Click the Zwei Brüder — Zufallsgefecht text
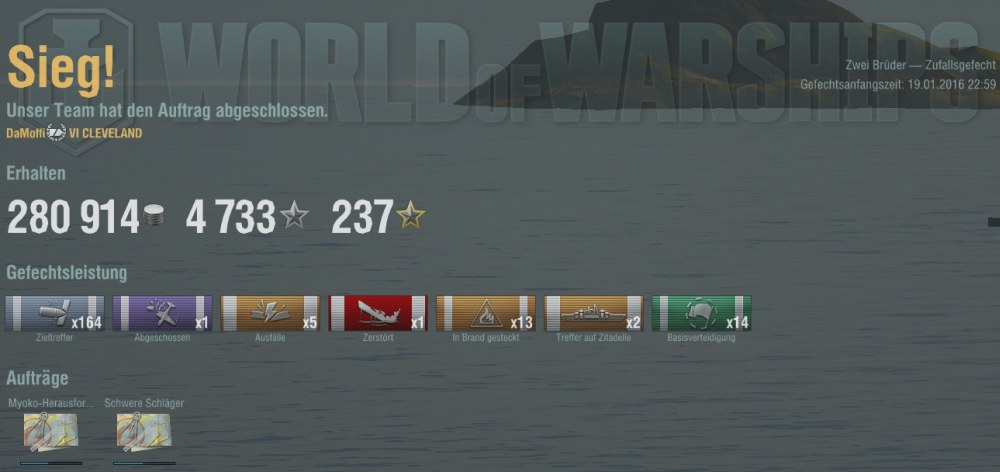Viewport: 1000px width, 472px height. pos(920,66)
